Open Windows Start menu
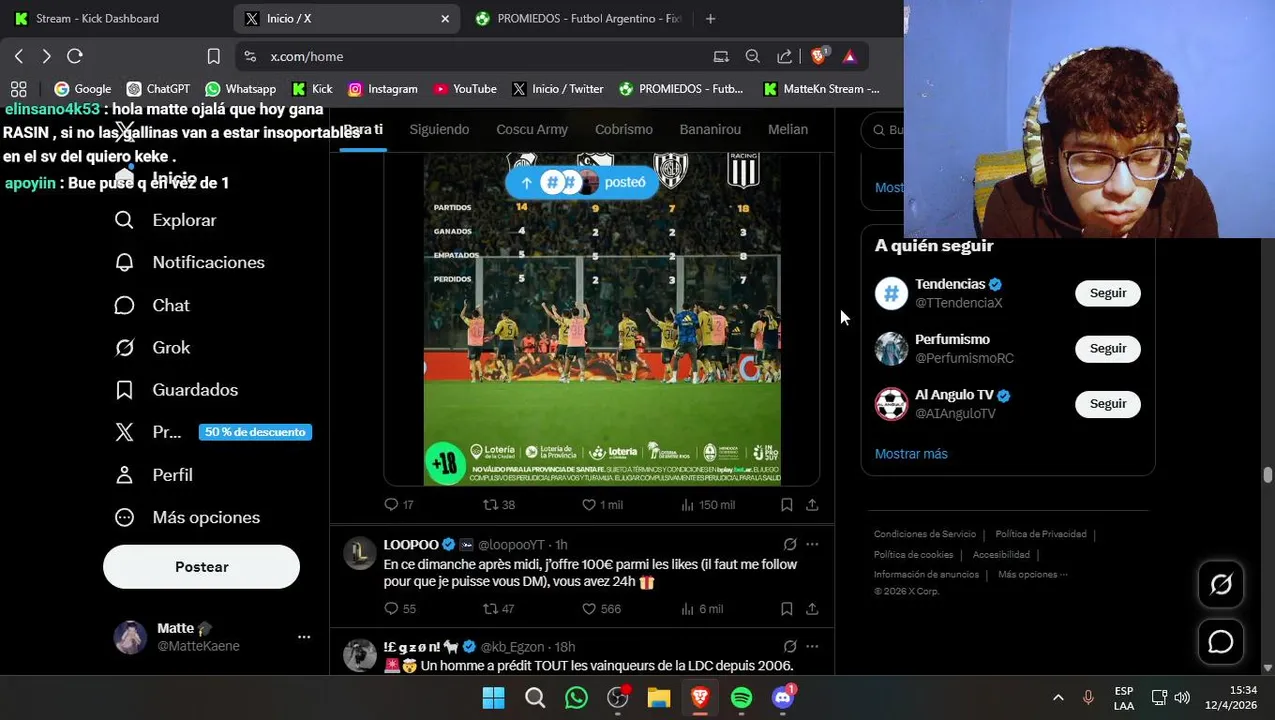The image size is (1275, 720). coord(494,698)
